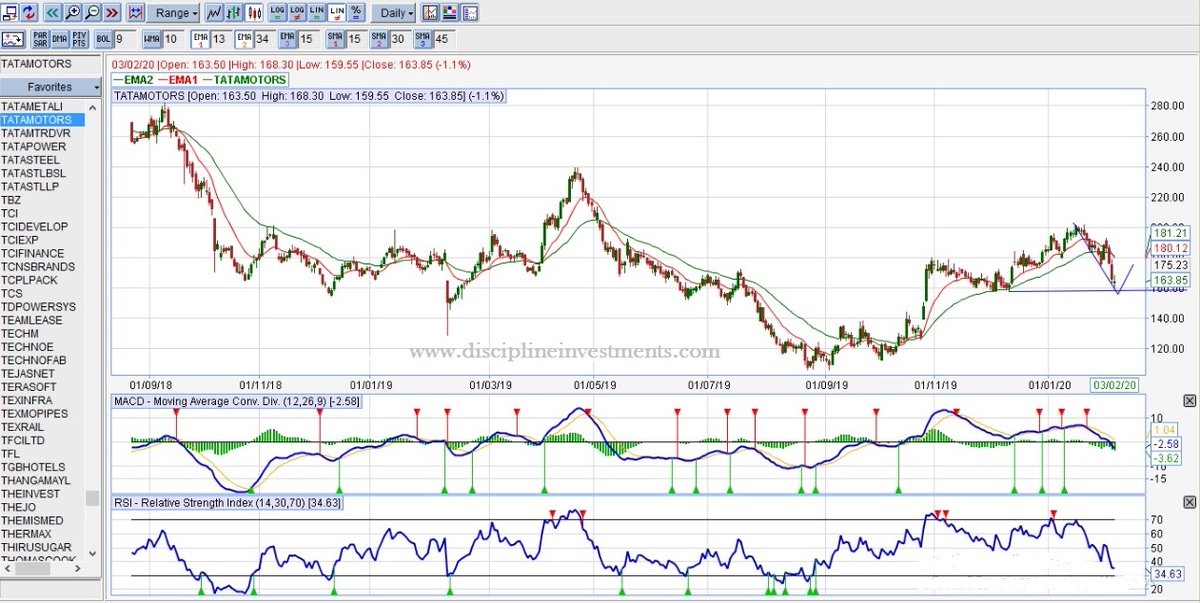Click the drawing tools icon at the start of the second row

(13, 39)
